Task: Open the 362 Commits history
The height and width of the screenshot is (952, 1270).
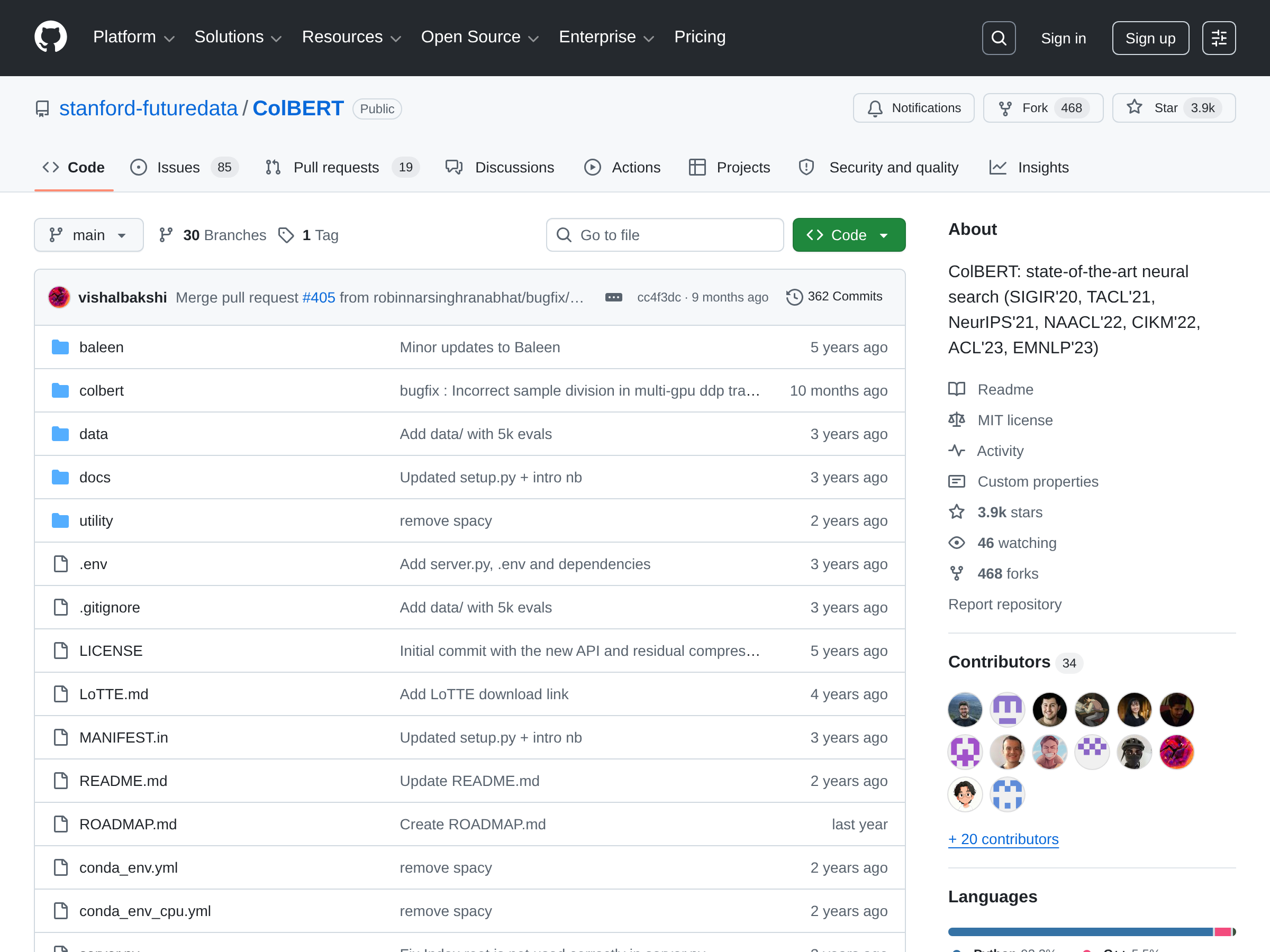Action: (834, 297)
